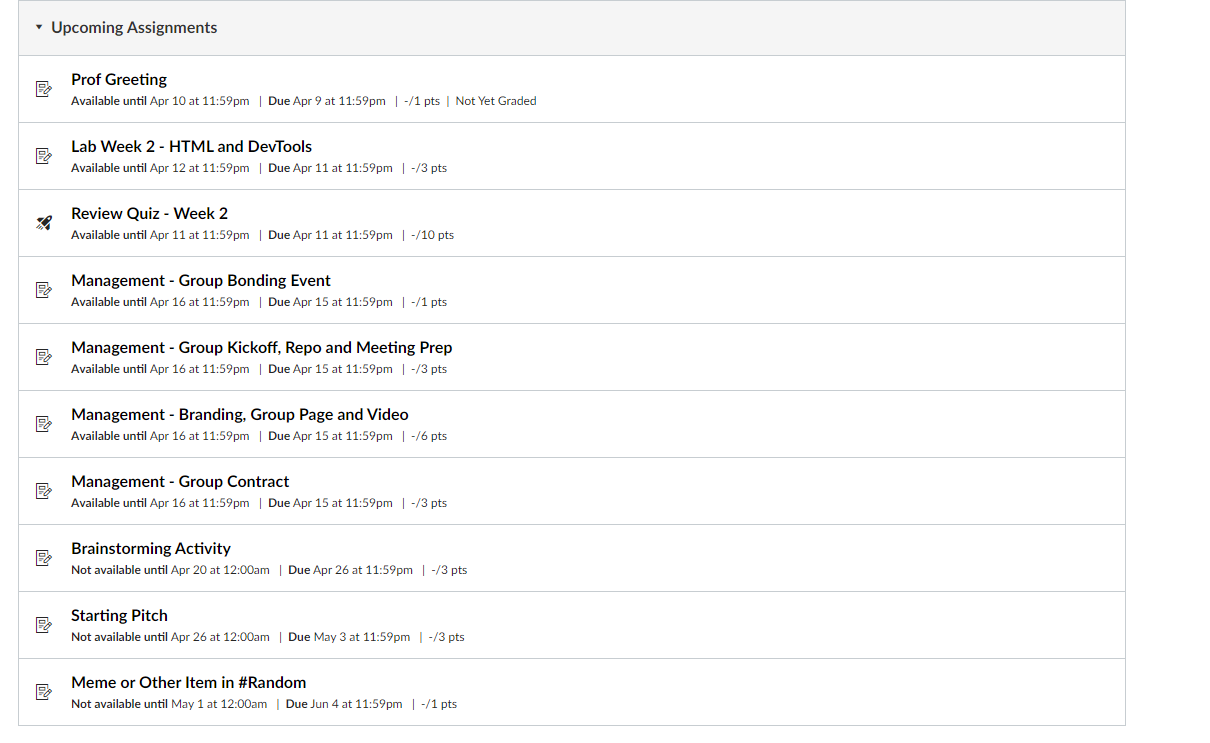Viewport: 1210px width, 743px height.
Task: Click icon next to Group Kickoff assignment
Action: (x=43, y=357)
